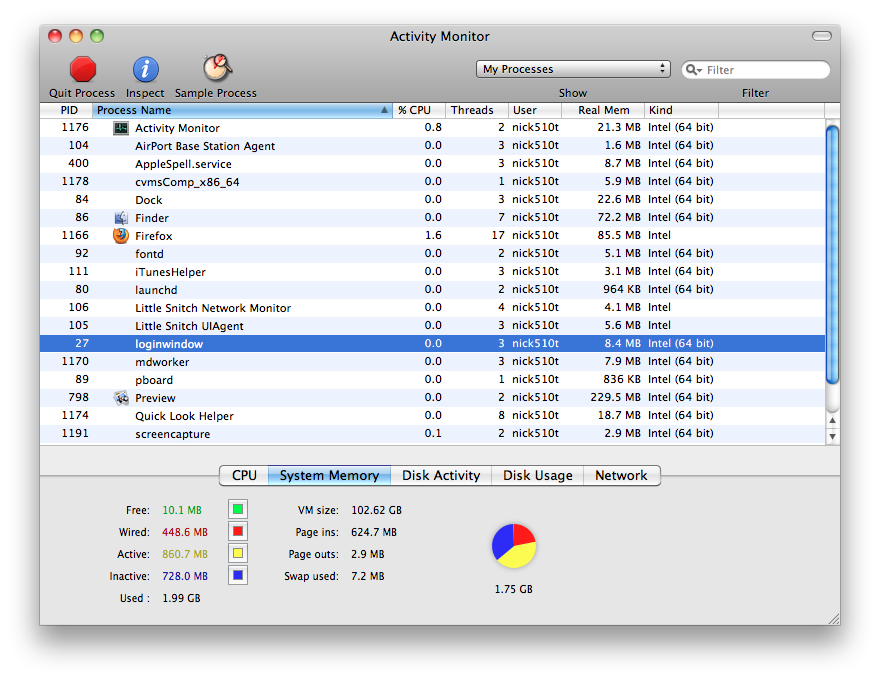Click the Preview icon in process list
Image resolution: width=880 pixels, height=680 pixels.
pos(121,398)
